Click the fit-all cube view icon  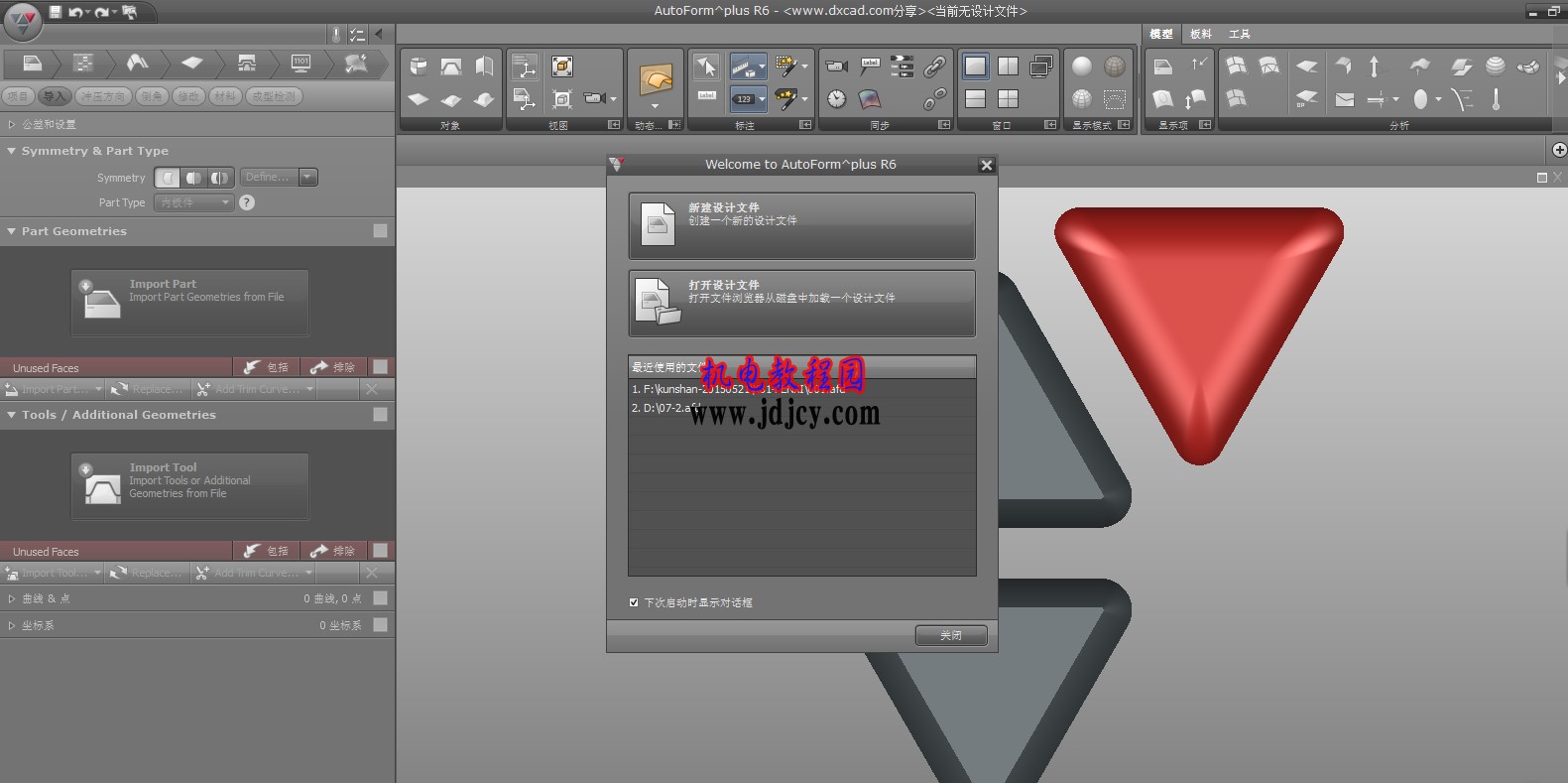(562, 66)
